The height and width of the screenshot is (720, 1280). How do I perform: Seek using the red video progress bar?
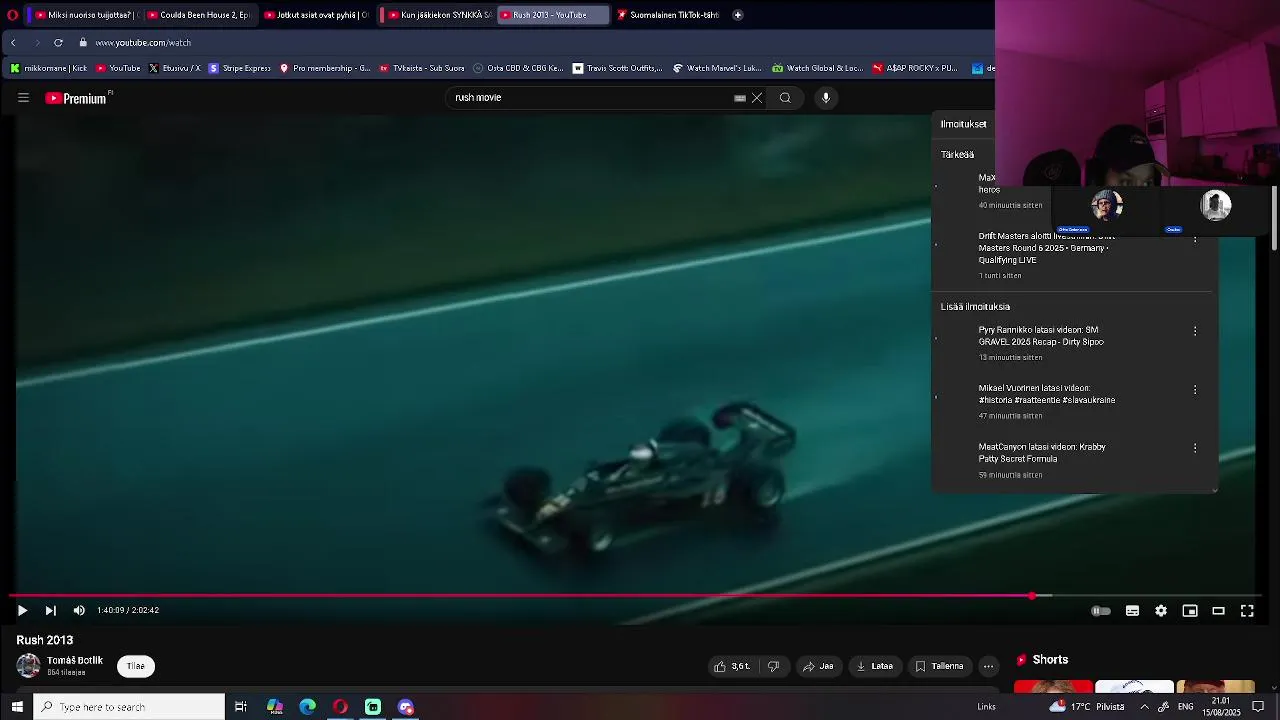[x=635, y=596]
